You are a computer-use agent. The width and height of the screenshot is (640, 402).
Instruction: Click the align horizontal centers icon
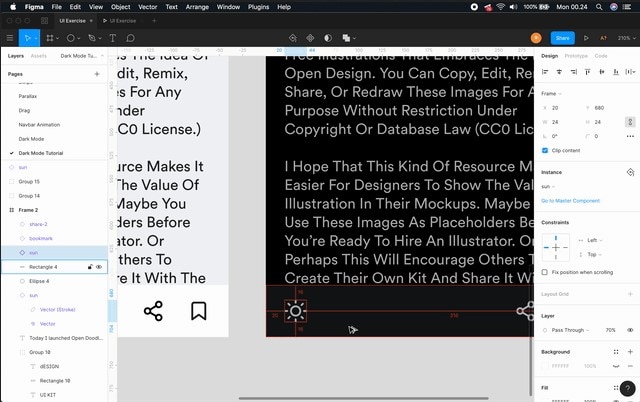point(559,72)
